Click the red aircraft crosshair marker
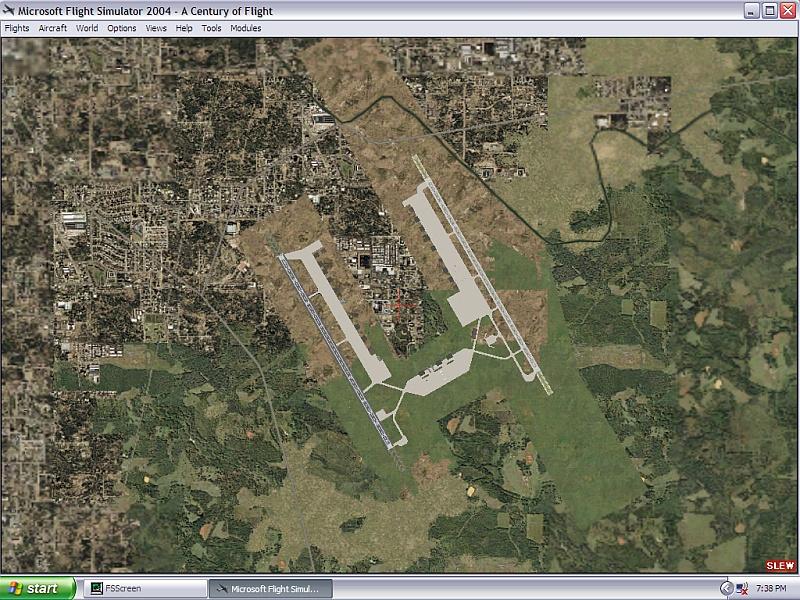The height and width of the screenshot is (600, 800). click(x=399, y=305)
